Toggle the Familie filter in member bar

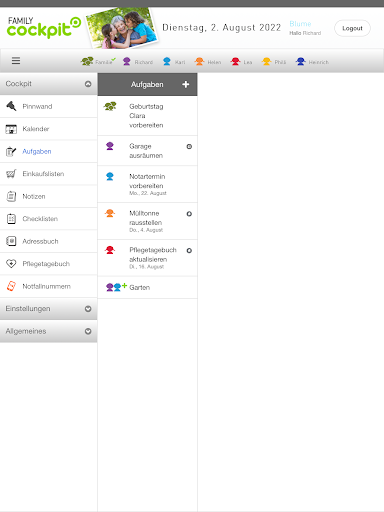pos(98,61)
